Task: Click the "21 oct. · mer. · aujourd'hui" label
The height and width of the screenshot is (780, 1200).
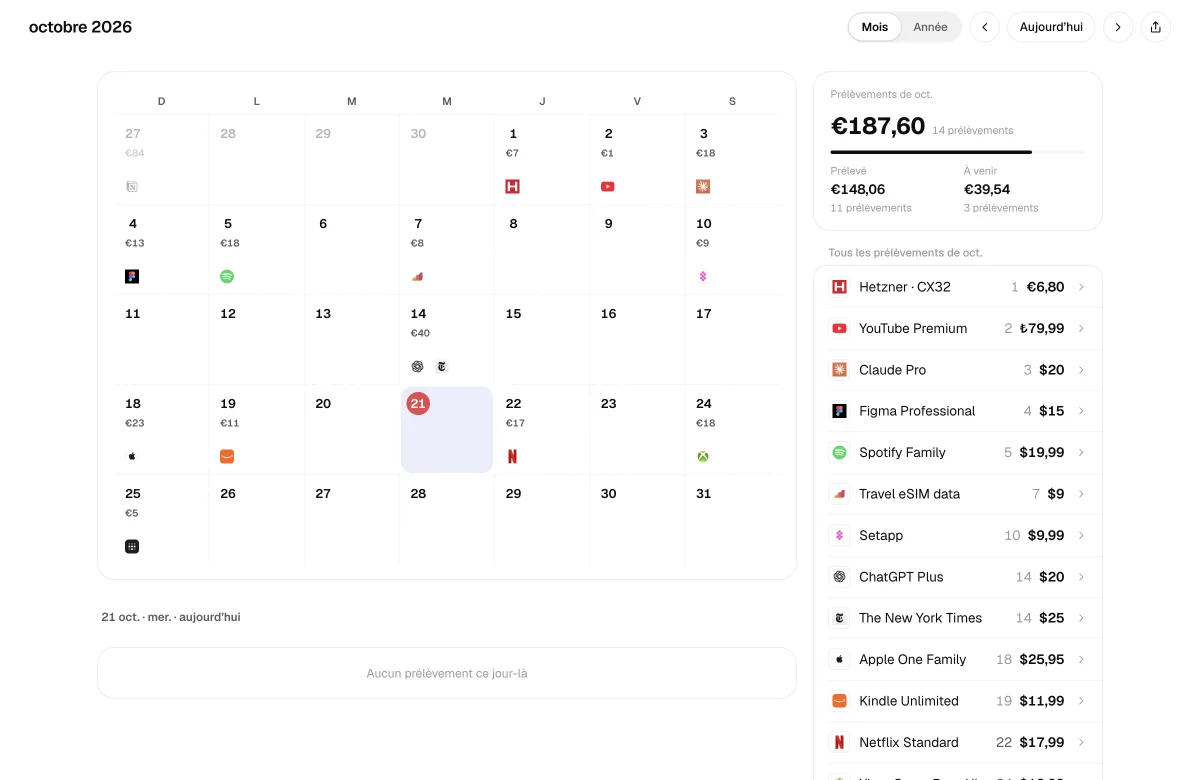Action: tap(171, 617)
